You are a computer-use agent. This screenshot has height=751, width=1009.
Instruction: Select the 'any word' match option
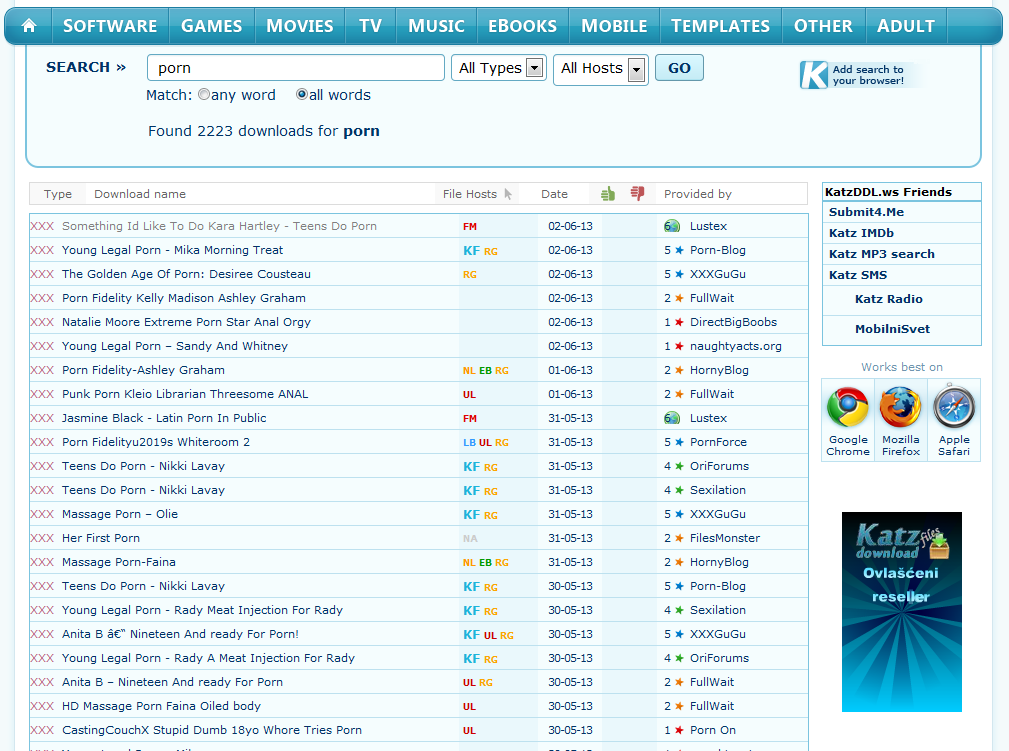pos(204,95)
